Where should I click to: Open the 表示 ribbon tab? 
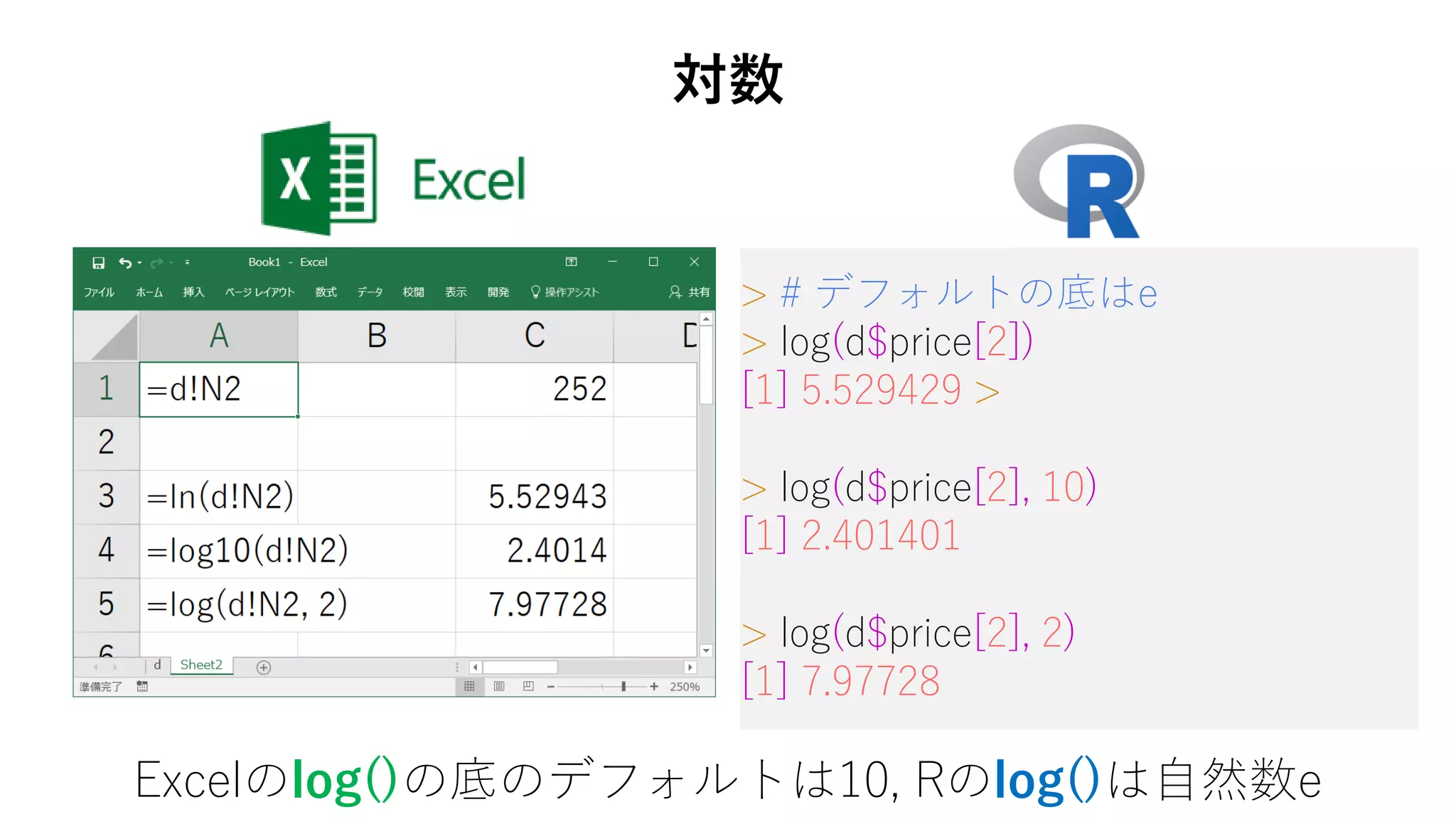point(456,292)
